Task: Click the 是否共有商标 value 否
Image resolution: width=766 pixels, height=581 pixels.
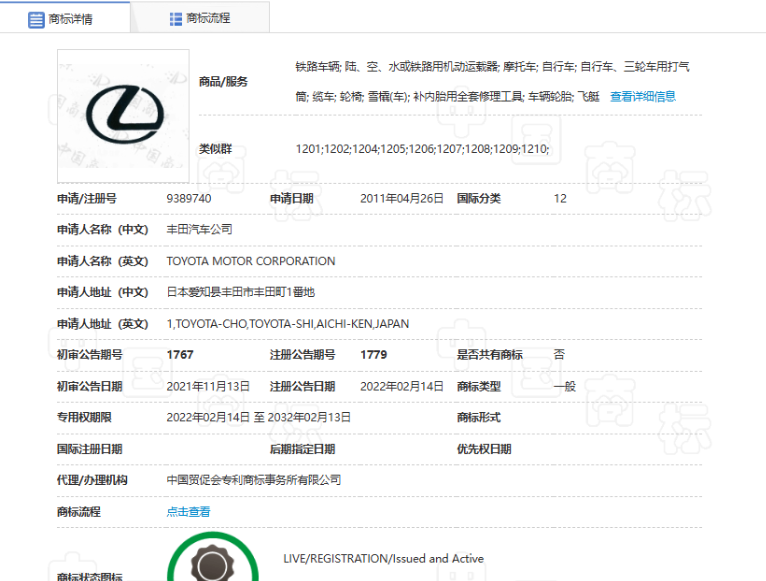Action: tap(559, 354)
